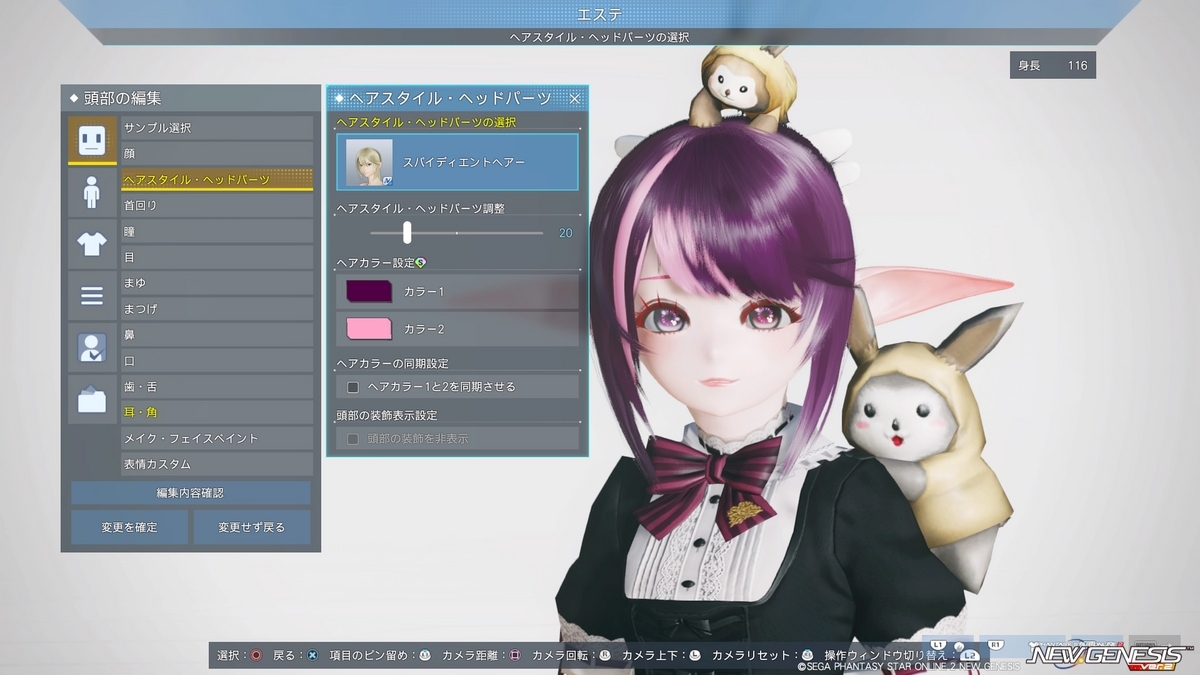The width and height of the screenshot is (1200, 675).
Task: Select 顔 menu item
Action: [217, 154]
